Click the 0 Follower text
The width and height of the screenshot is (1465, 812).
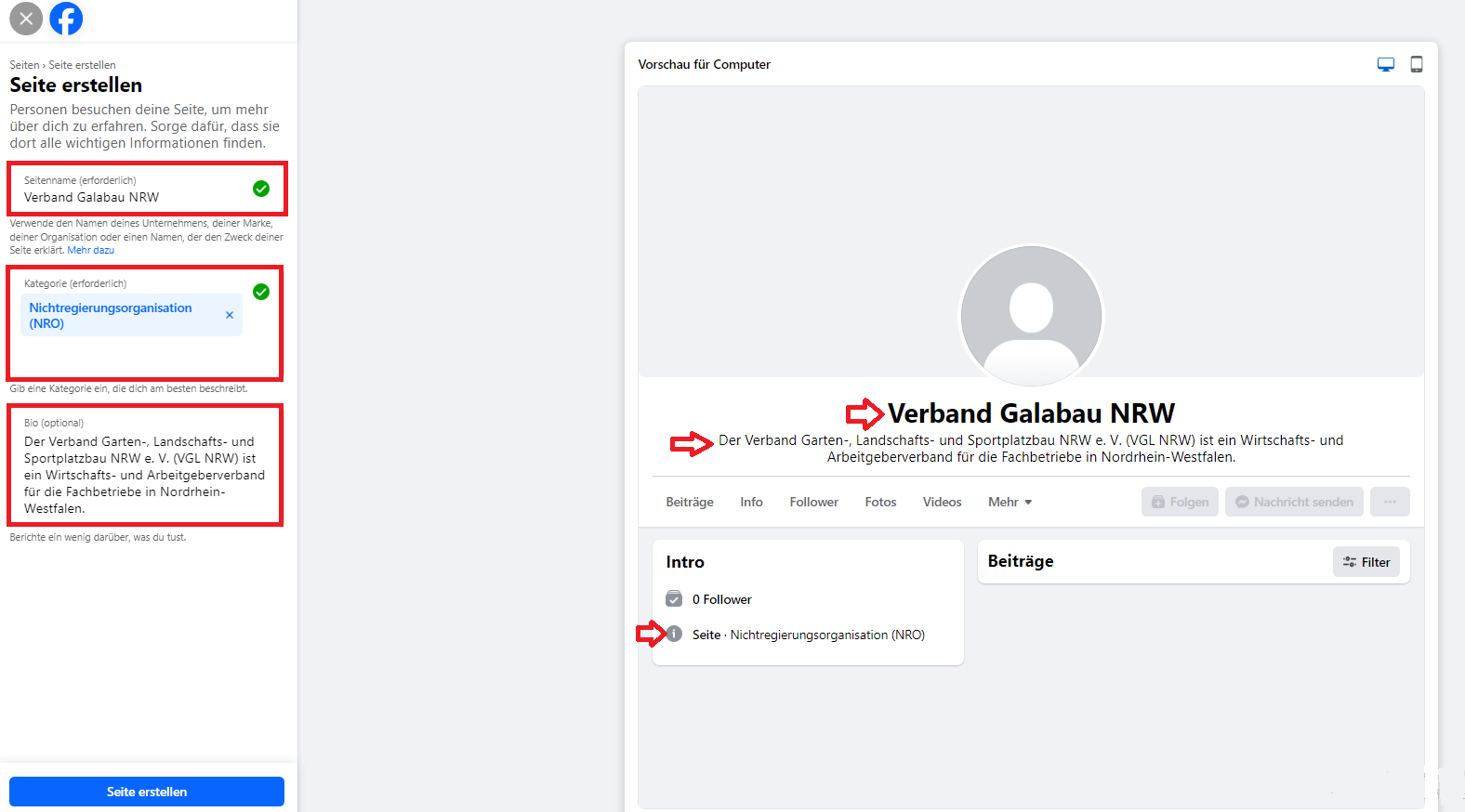pos(721,599)
